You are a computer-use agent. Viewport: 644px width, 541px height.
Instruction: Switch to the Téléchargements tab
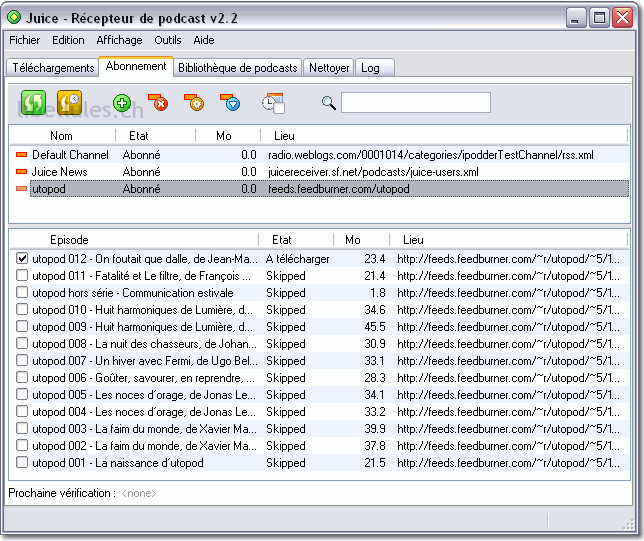coord(53,68)
